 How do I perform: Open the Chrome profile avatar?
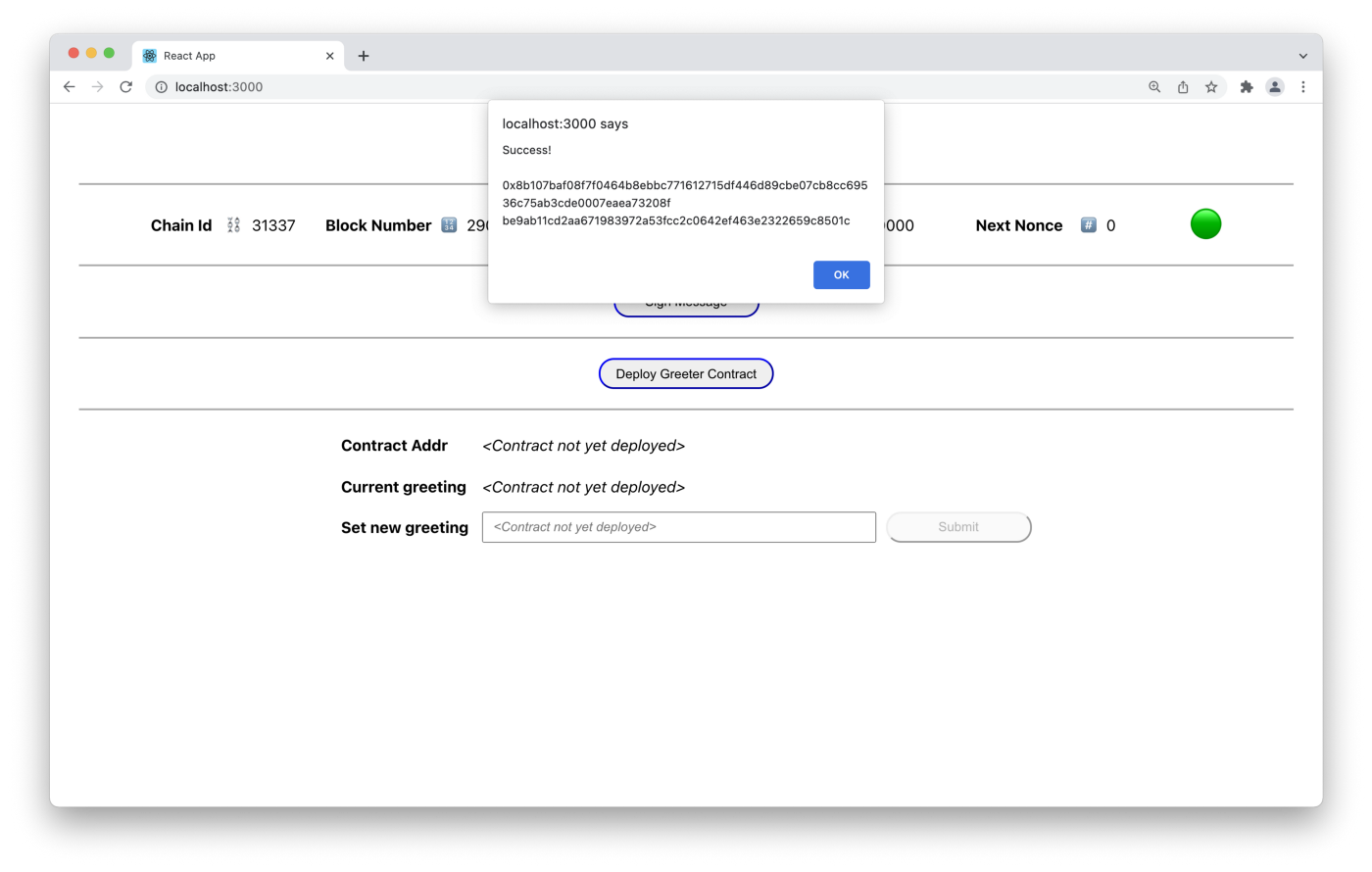(x=1275, y=87)
